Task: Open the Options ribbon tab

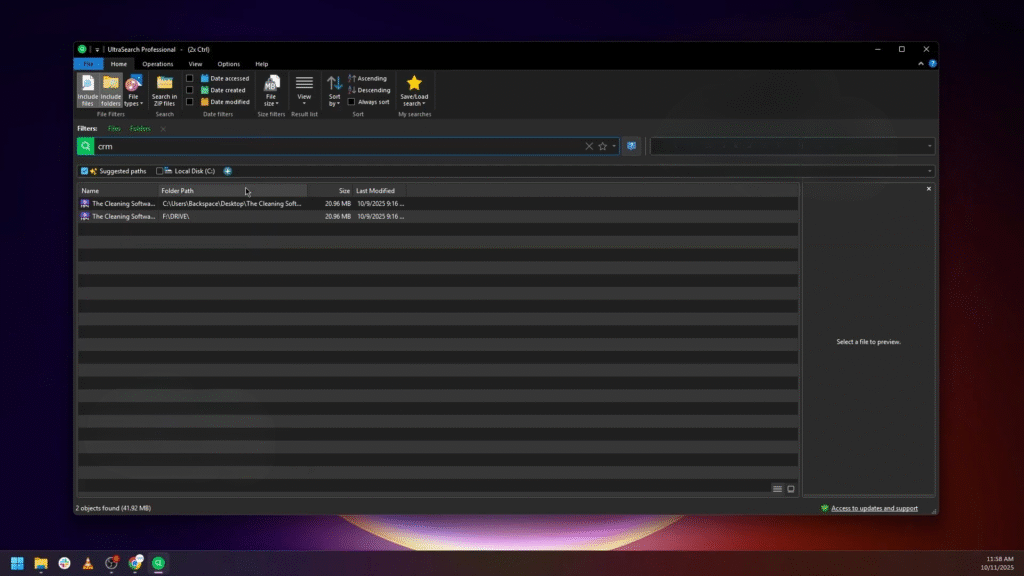Action: coord(228,64)
